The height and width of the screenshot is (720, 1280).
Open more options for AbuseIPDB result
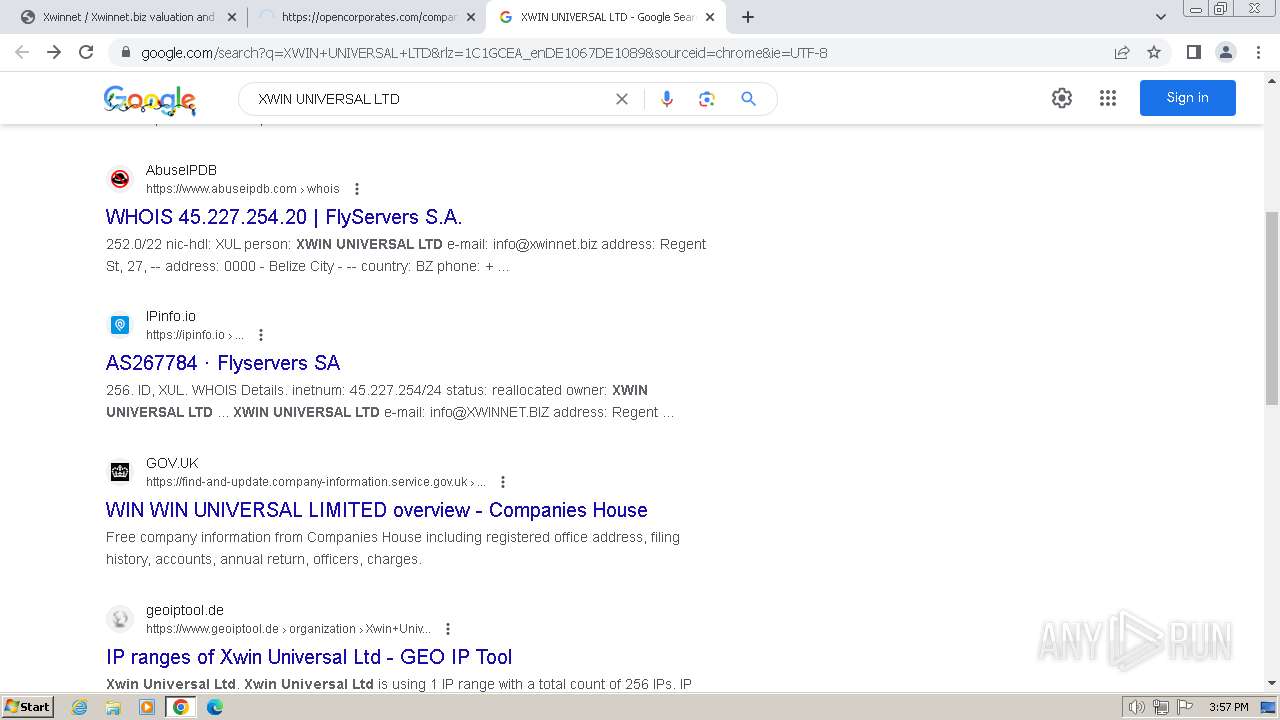pyautogui.click(x=357, y=189)
